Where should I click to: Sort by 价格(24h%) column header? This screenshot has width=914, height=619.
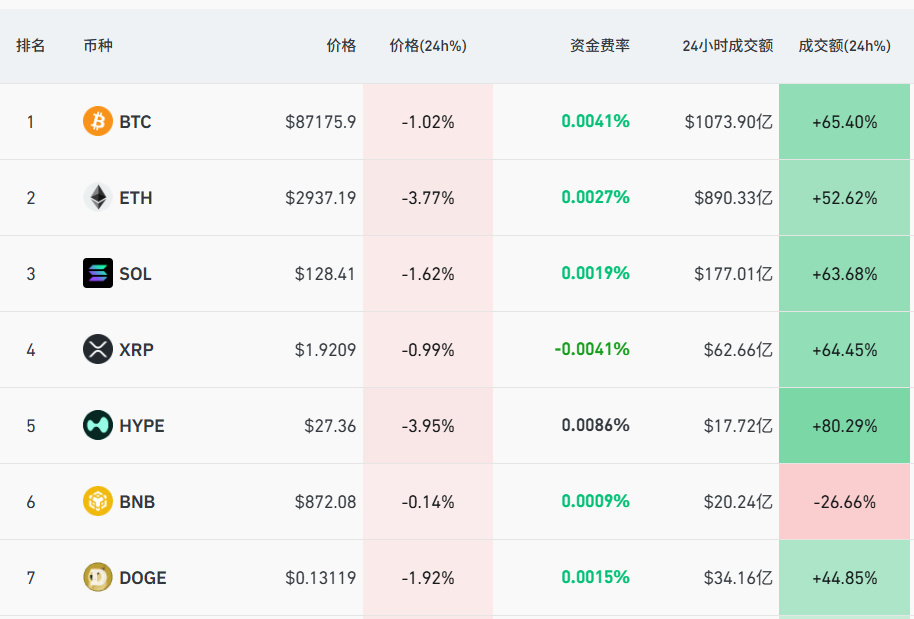pyautogui.click(x=428, y=46)
